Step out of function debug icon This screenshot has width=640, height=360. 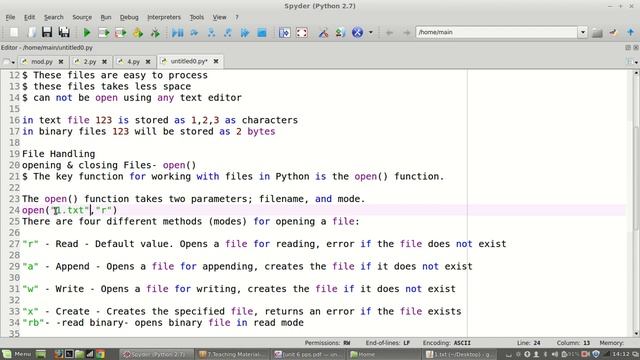pos(228,33)
